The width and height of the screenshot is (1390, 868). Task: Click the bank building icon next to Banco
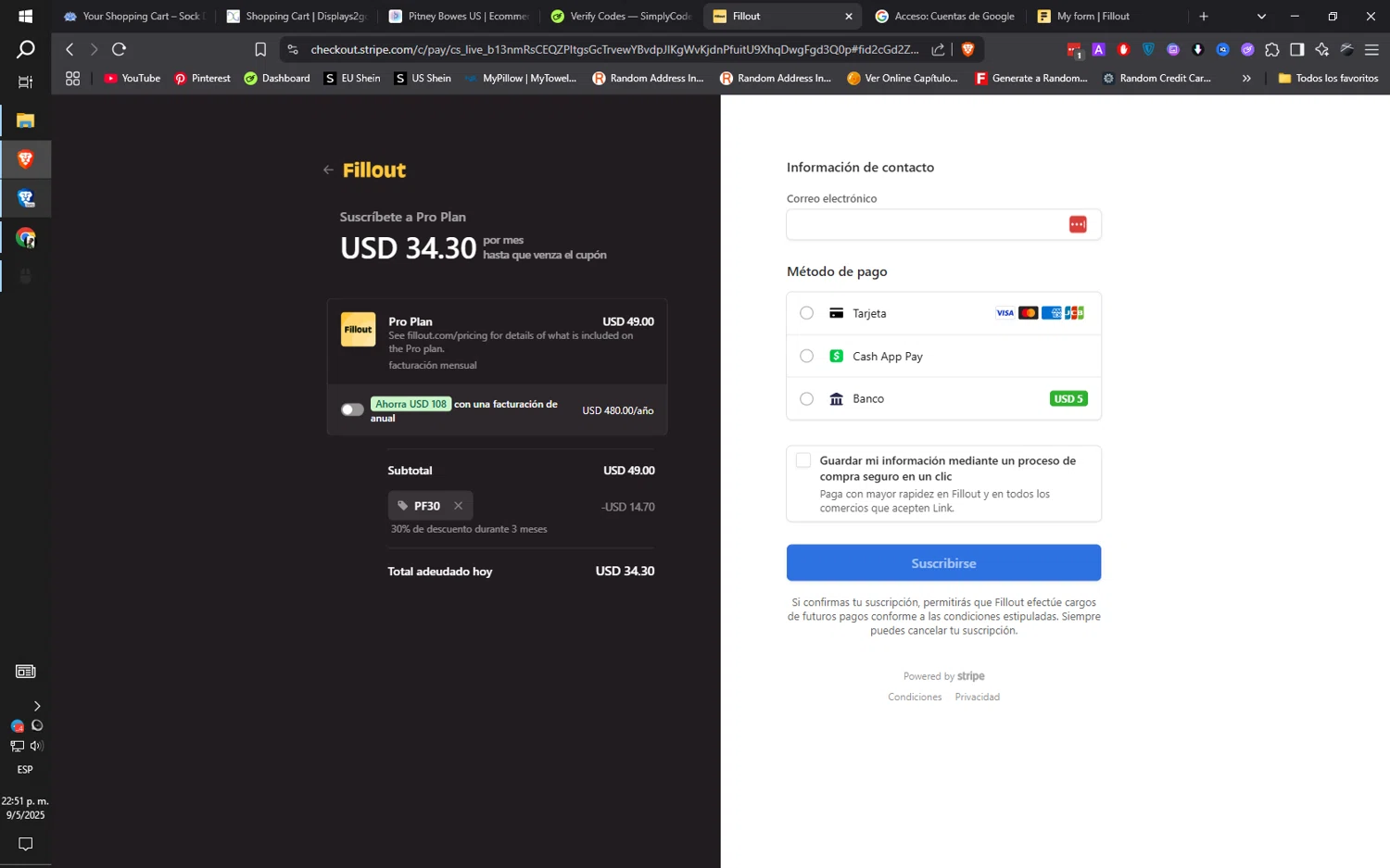pos(836,398)
